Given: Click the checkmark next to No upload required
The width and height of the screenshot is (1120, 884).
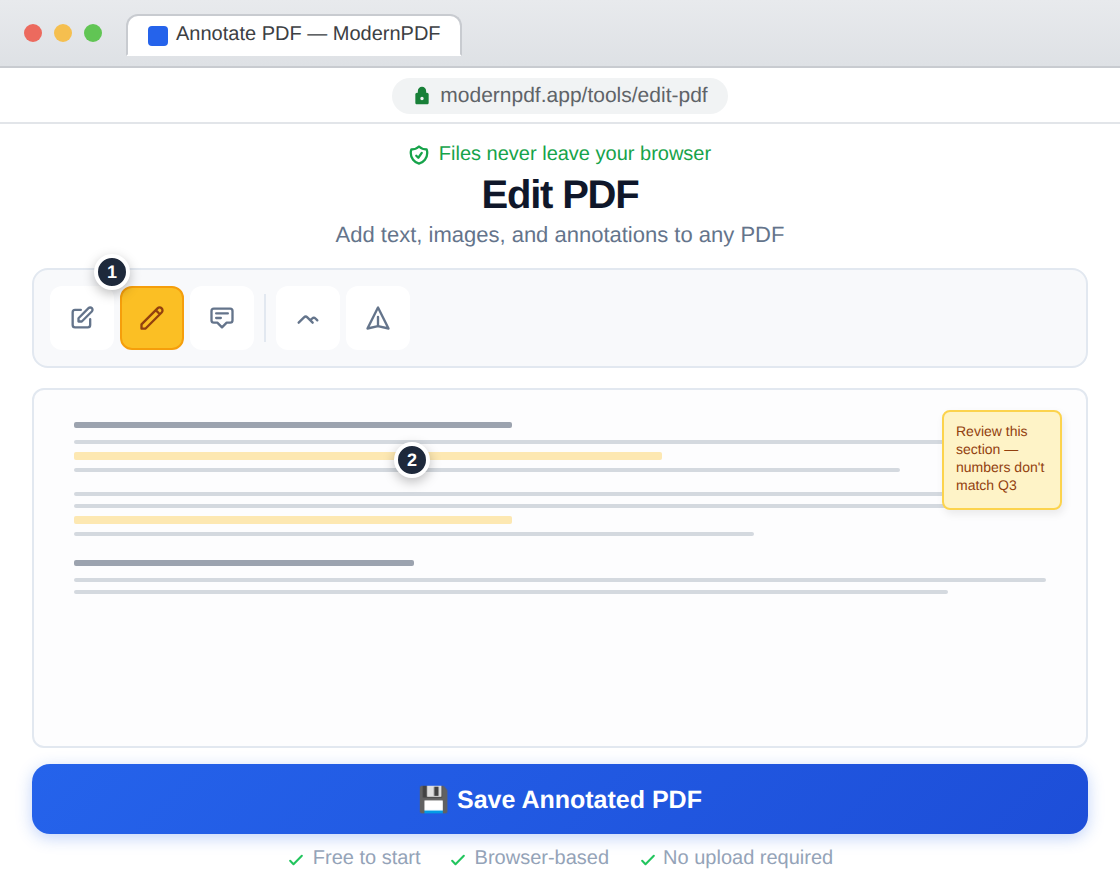Looking at the screenshot, I should pyautogui.click(x=646, y=858).
